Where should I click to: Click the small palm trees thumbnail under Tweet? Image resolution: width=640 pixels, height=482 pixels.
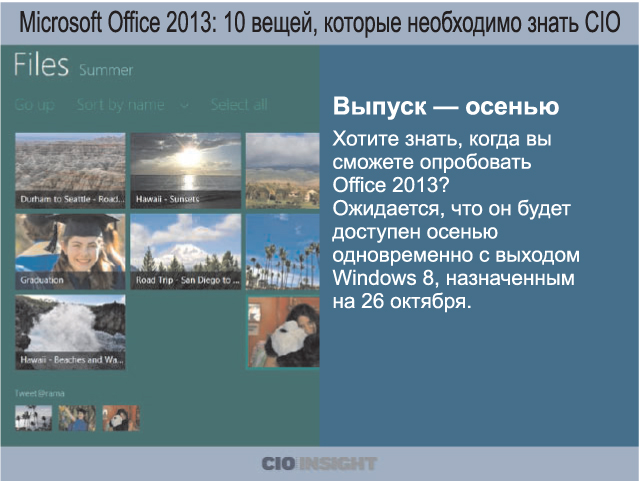[33, 418]
